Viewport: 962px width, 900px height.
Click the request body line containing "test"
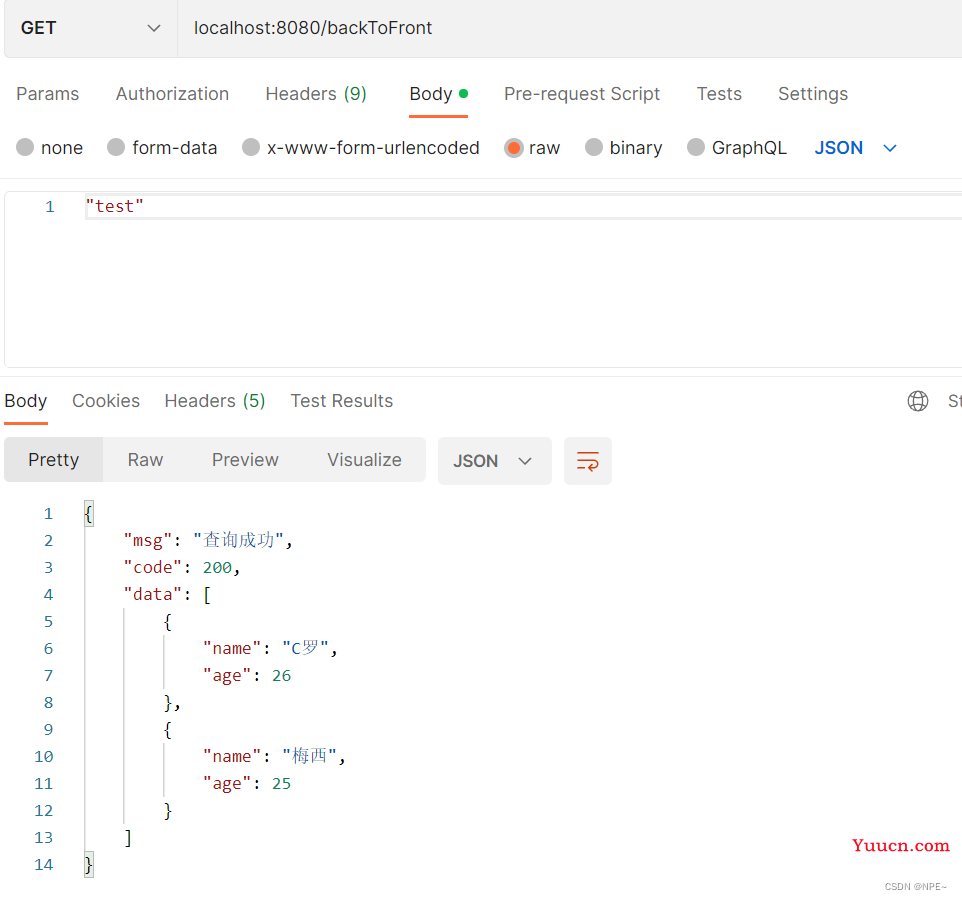[523, 207]
